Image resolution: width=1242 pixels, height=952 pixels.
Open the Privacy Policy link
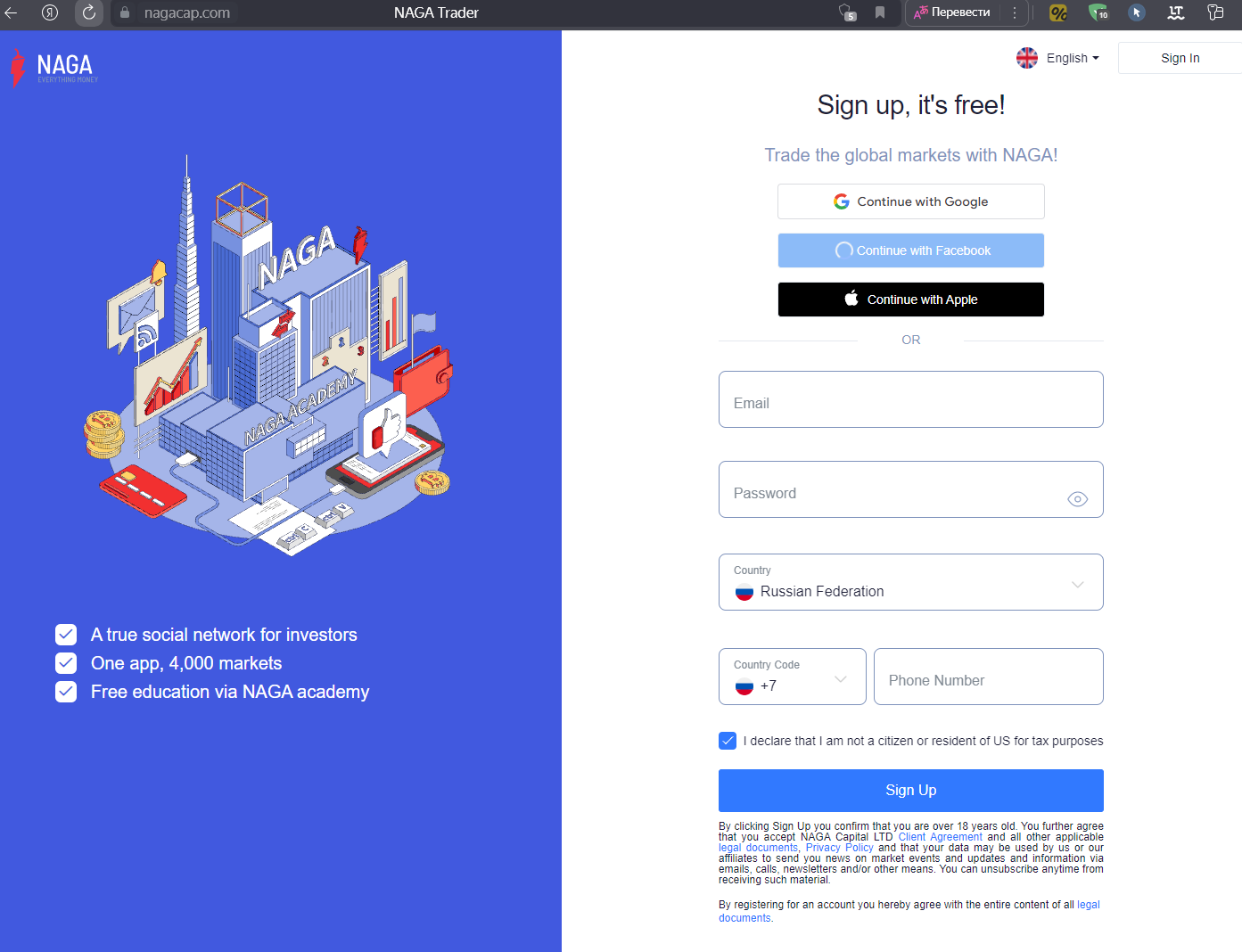click(840, 848)
